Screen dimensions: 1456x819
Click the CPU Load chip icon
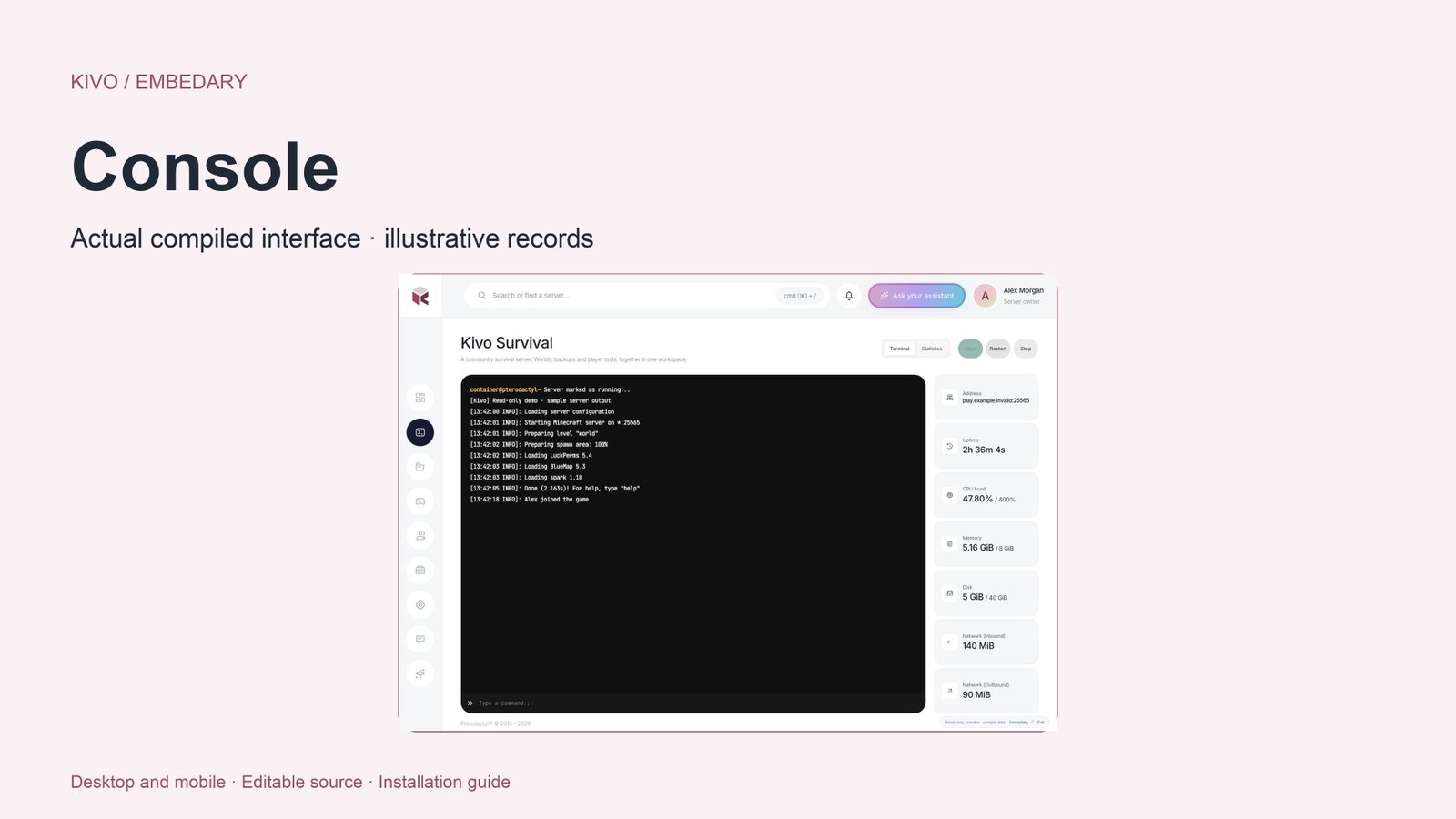(950, 495)
